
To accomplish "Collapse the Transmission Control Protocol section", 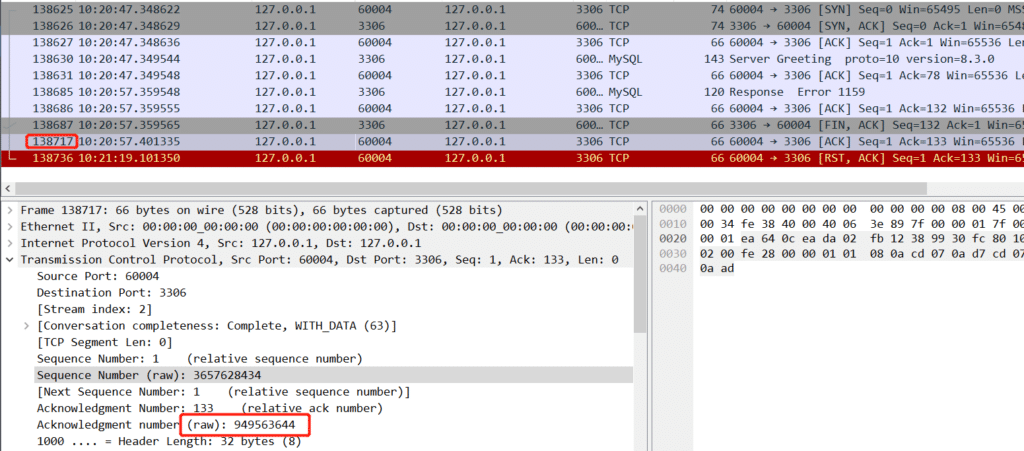I will point(10,259).
